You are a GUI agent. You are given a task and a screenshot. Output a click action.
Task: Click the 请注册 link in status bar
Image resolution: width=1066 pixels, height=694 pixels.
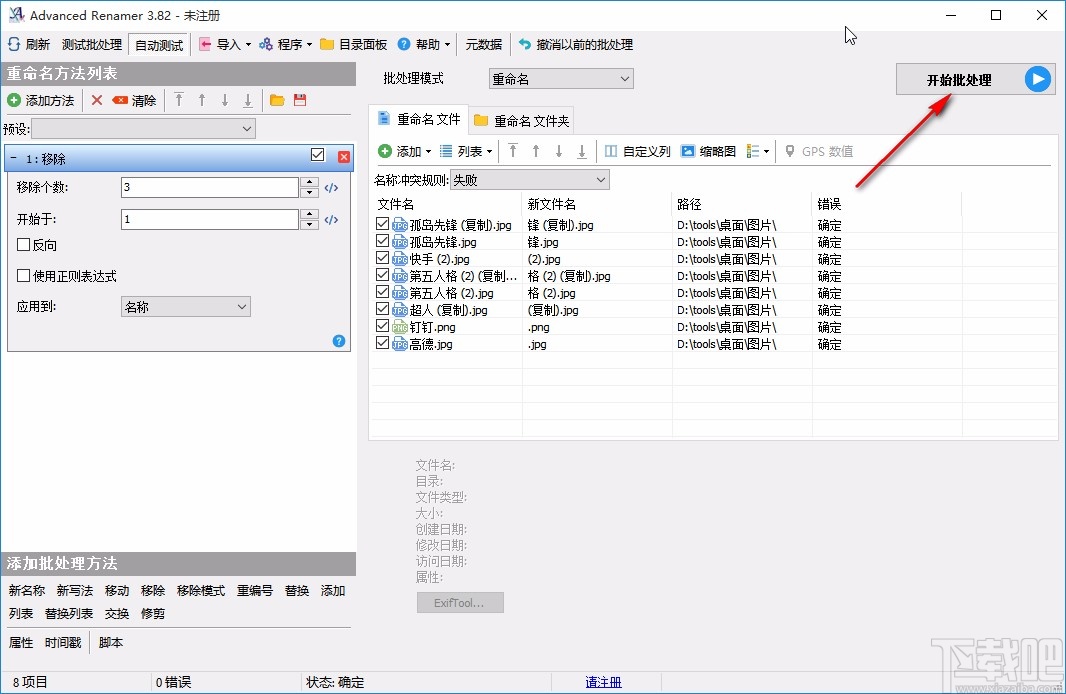point(603,681)
